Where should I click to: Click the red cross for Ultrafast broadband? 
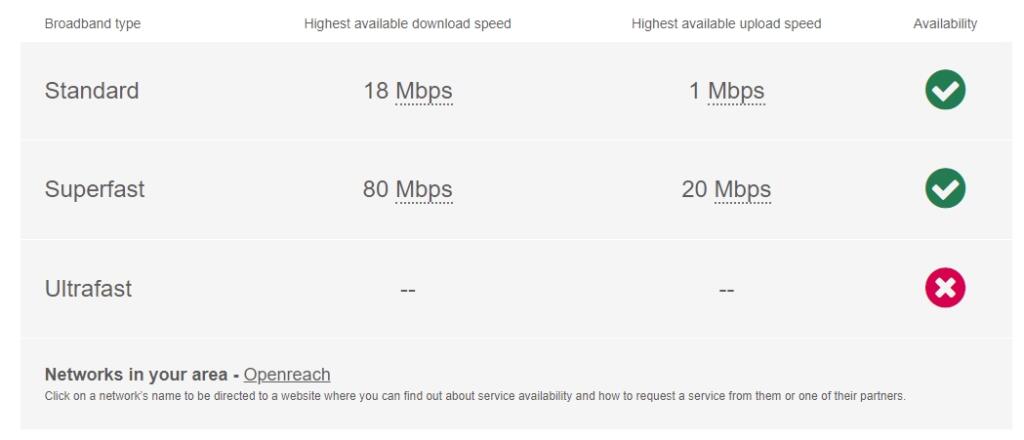click(x=945, y=287)
